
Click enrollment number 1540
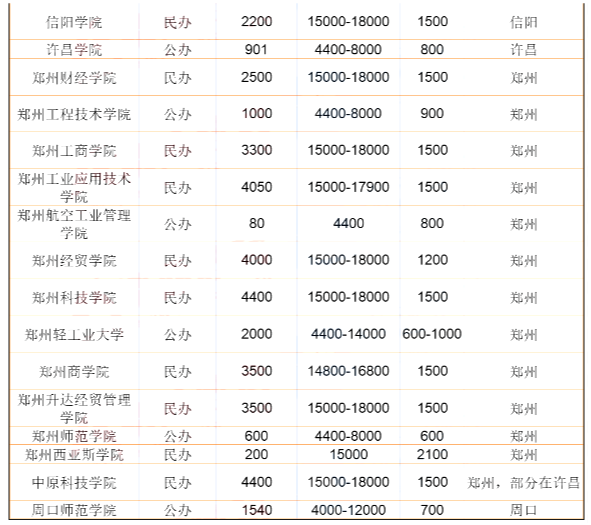point(256,510)
